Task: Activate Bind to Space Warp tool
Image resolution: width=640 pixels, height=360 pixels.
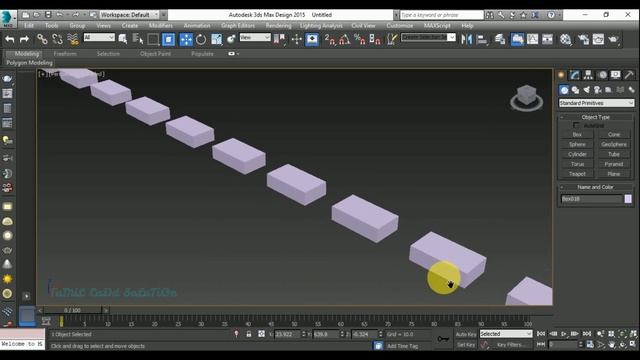Action: click(x=73, y=39)
